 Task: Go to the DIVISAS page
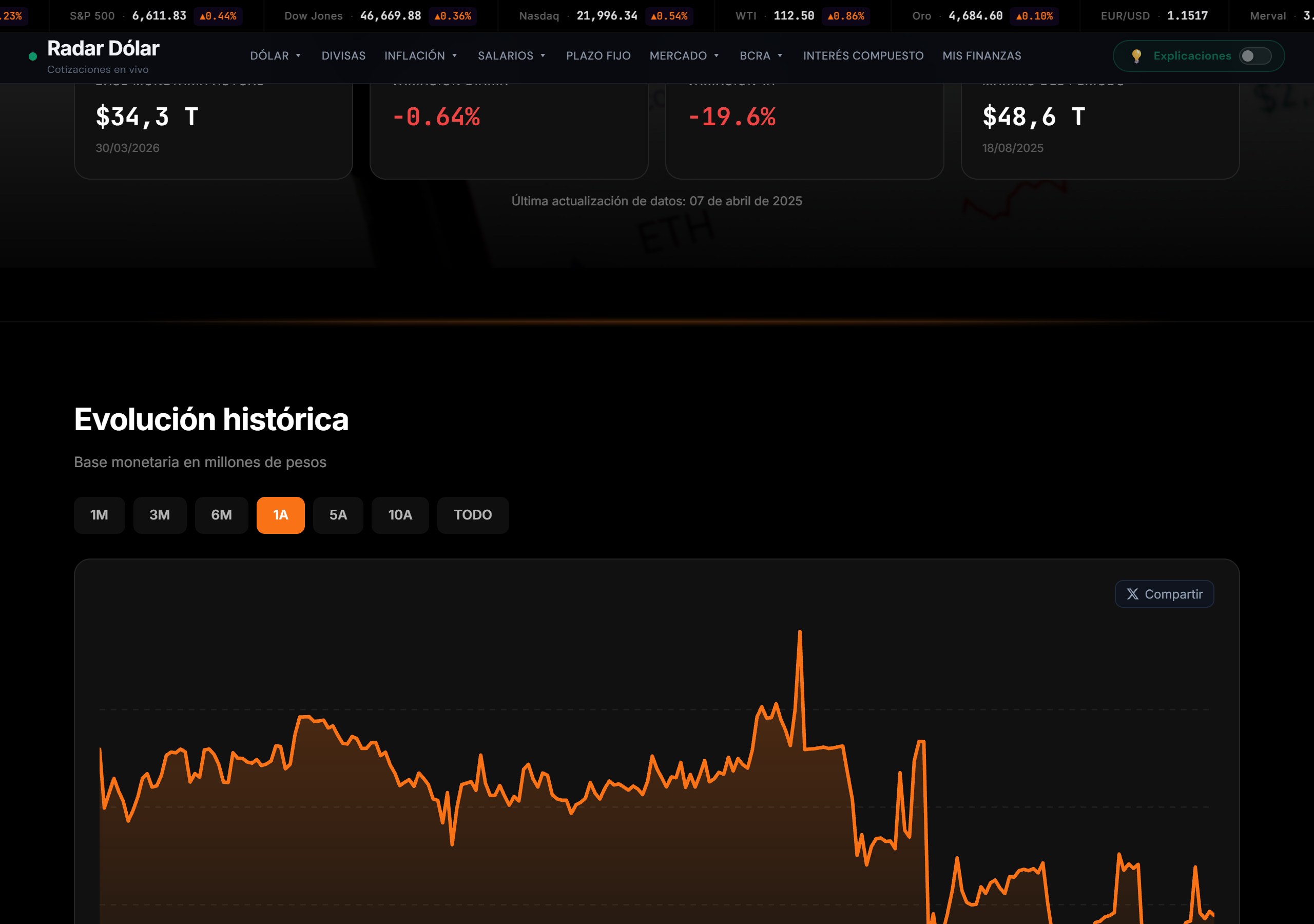pyautogui.click(x=343, y=55)
